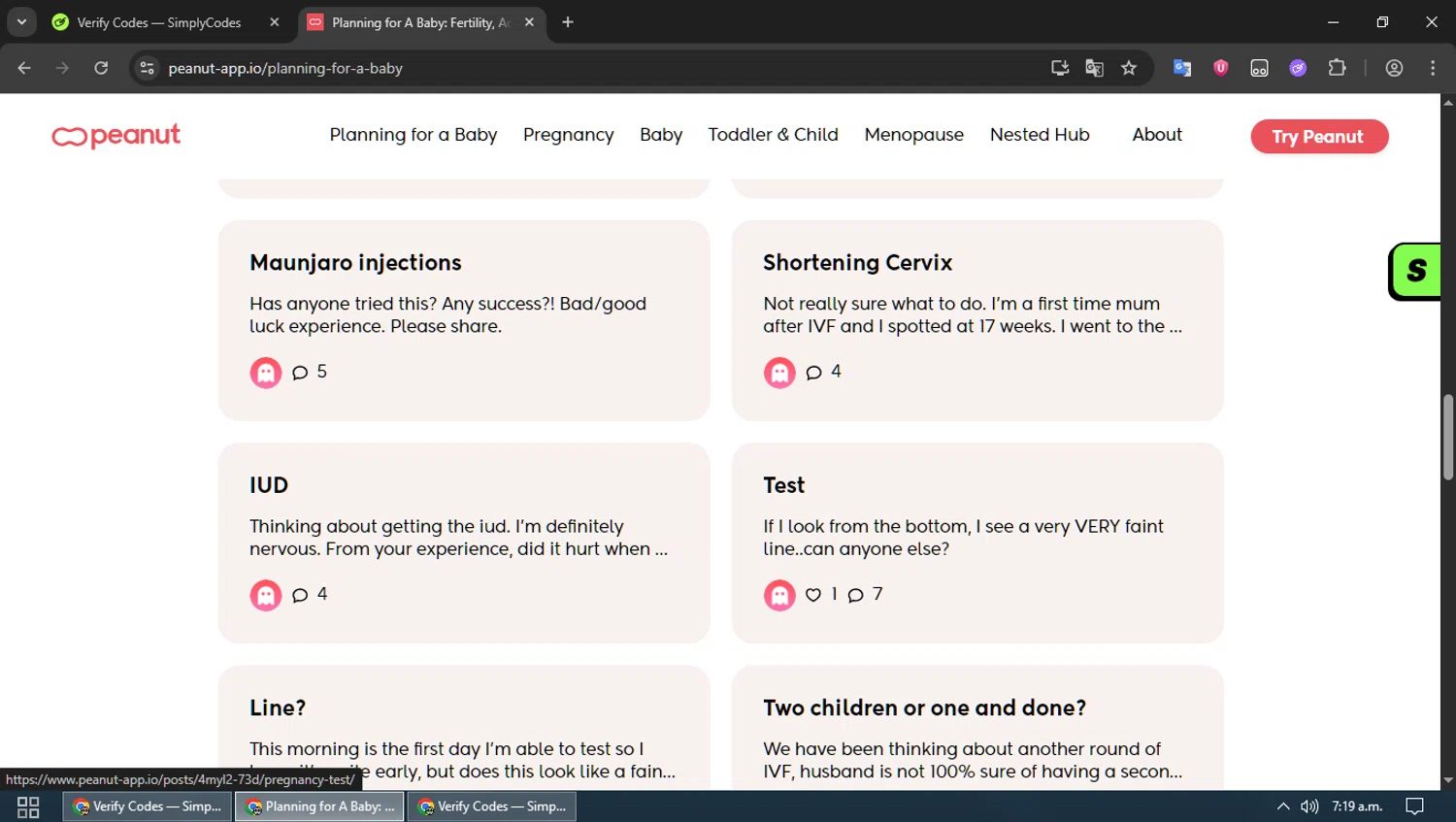This screenshot has width=1456, height=822.
Task: Close the Planning for A Baby tab
Action: (529, 22)
